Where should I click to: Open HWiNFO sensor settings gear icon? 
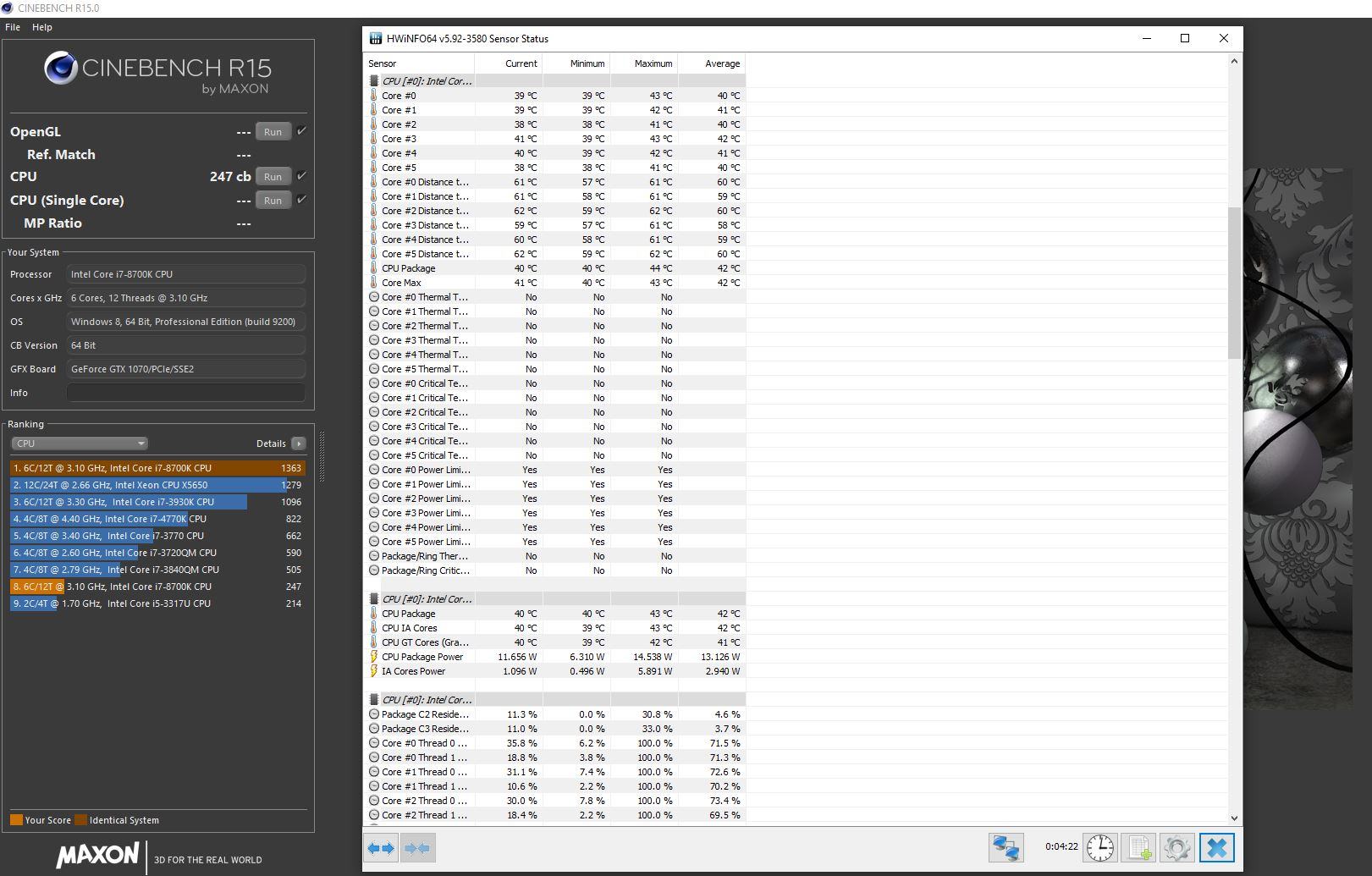click(x=1177, y=847)
